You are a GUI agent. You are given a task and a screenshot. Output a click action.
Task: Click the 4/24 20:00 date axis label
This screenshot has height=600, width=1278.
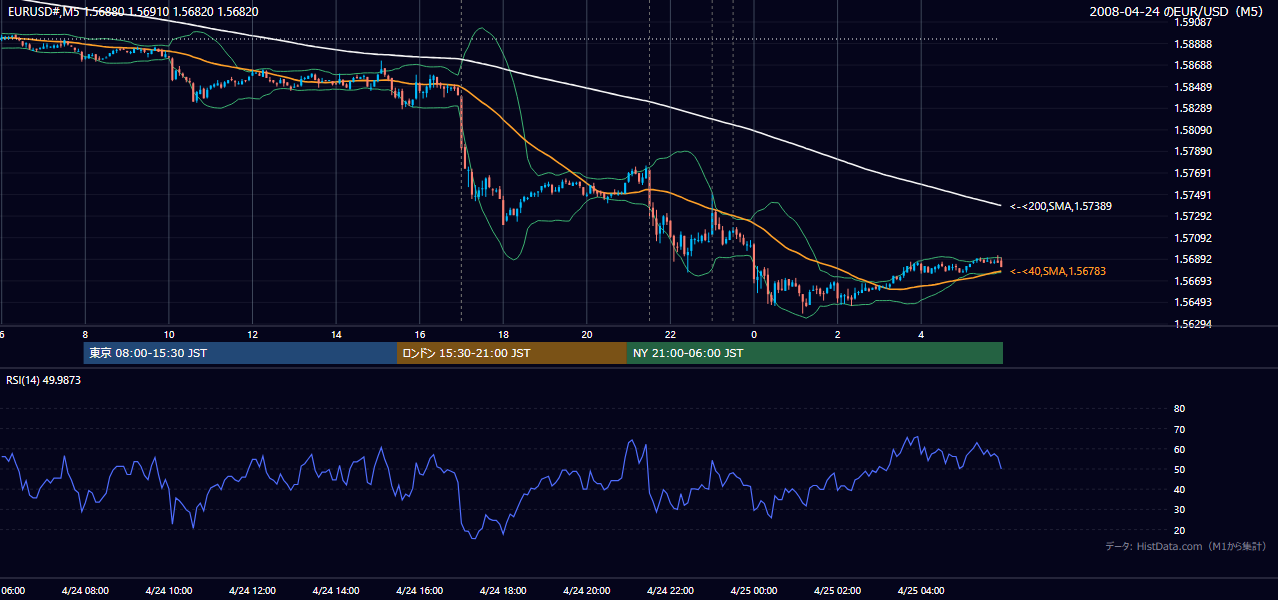[586, 591]
